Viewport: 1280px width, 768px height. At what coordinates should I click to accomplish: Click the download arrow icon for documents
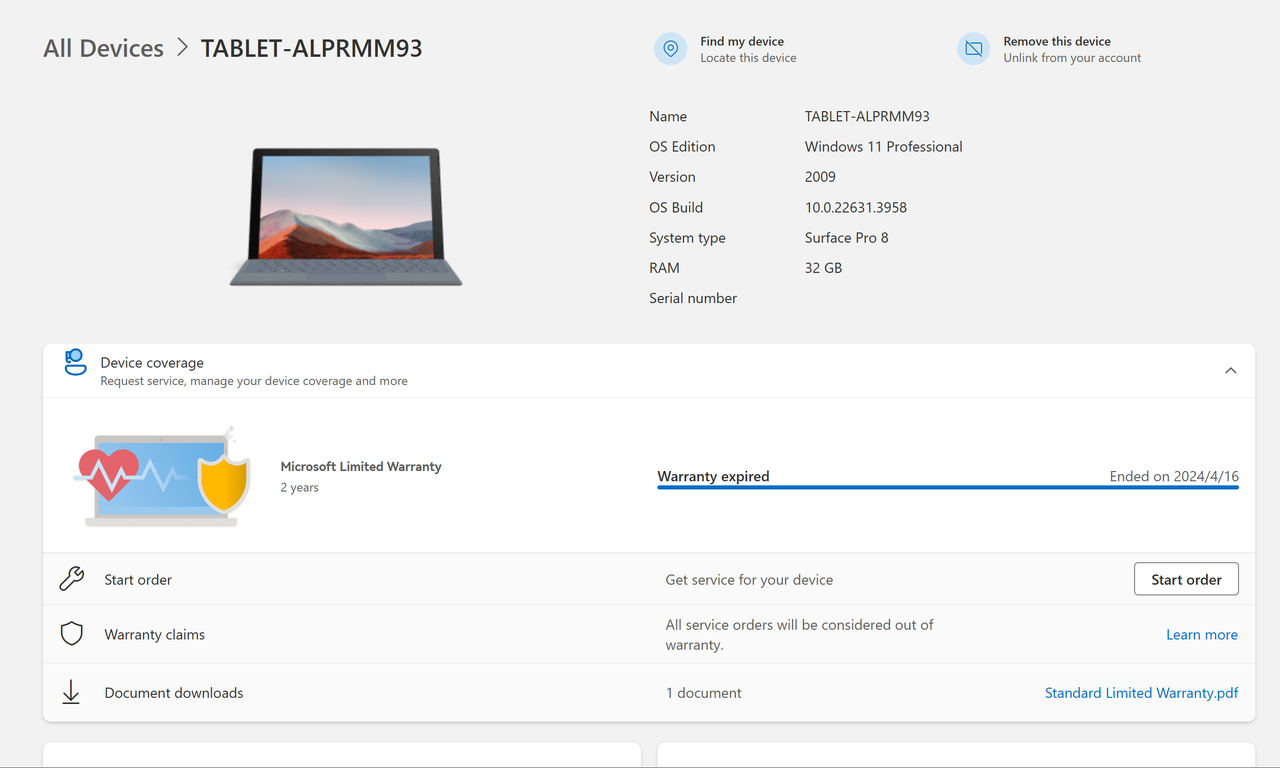click(x=71, y=692)
